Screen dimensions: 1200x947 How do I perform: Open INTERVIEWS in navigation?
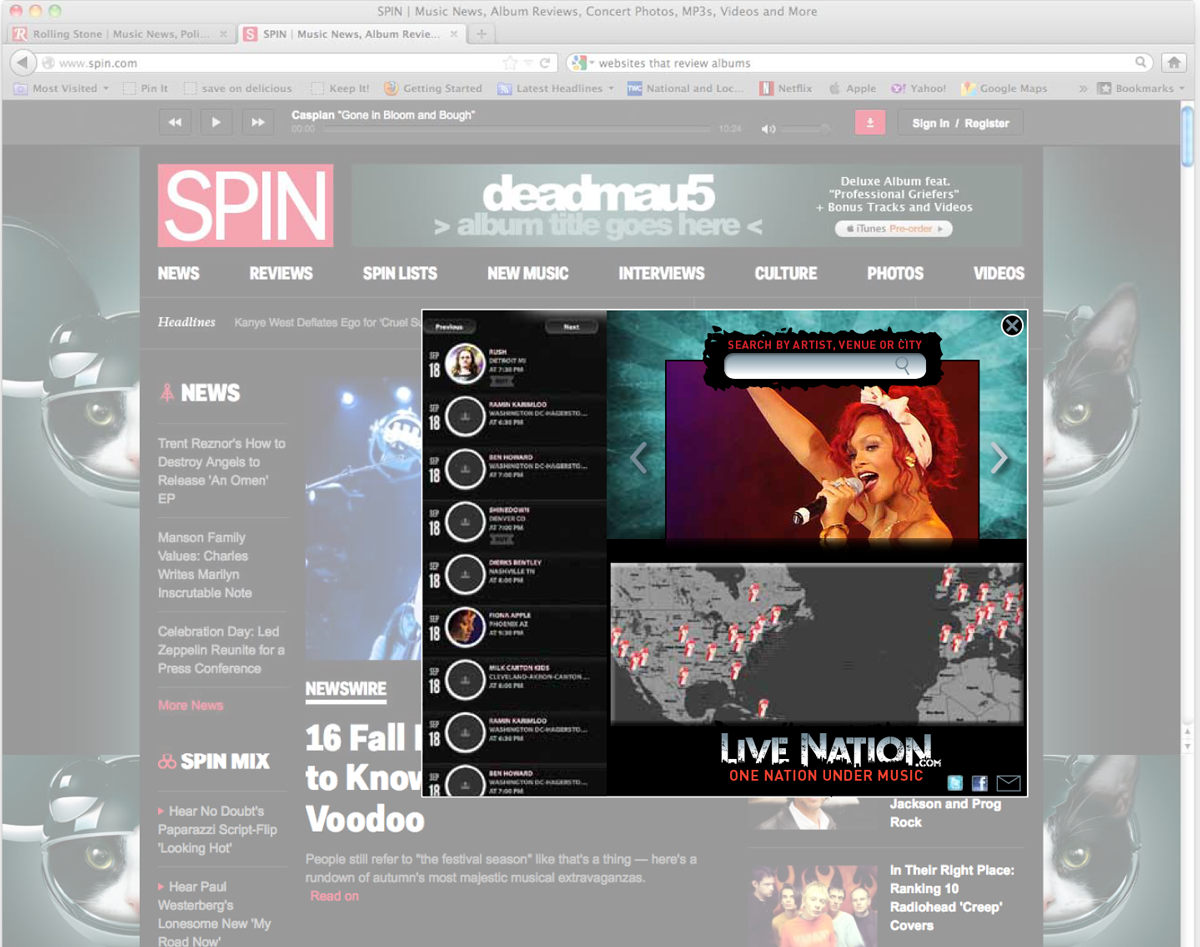[x=661, y=273]
